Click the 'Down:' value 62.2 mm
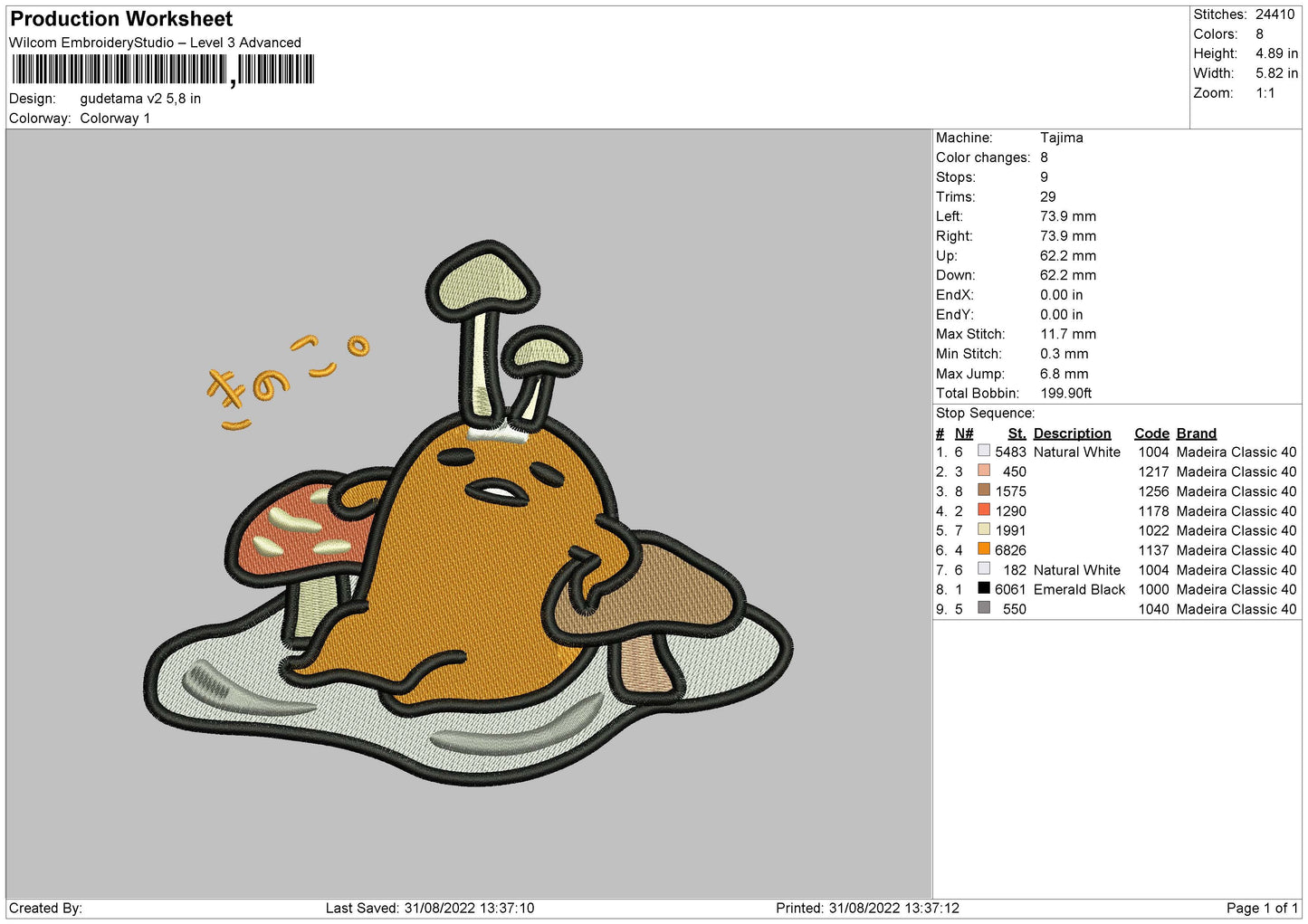This screenshot has height=924, width=1308. [x=1068, y=275]
